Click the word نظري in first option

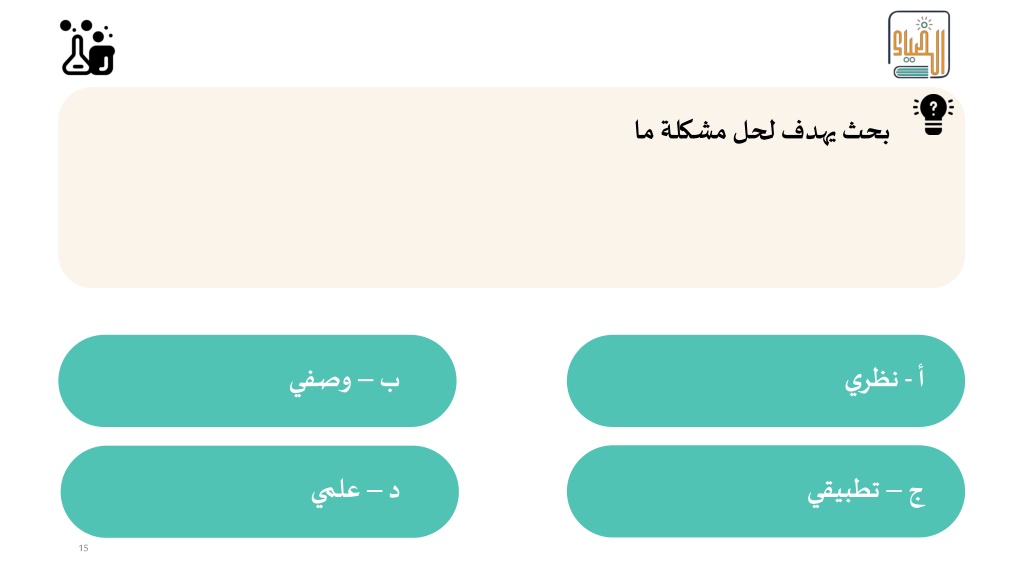click(871, 380)
